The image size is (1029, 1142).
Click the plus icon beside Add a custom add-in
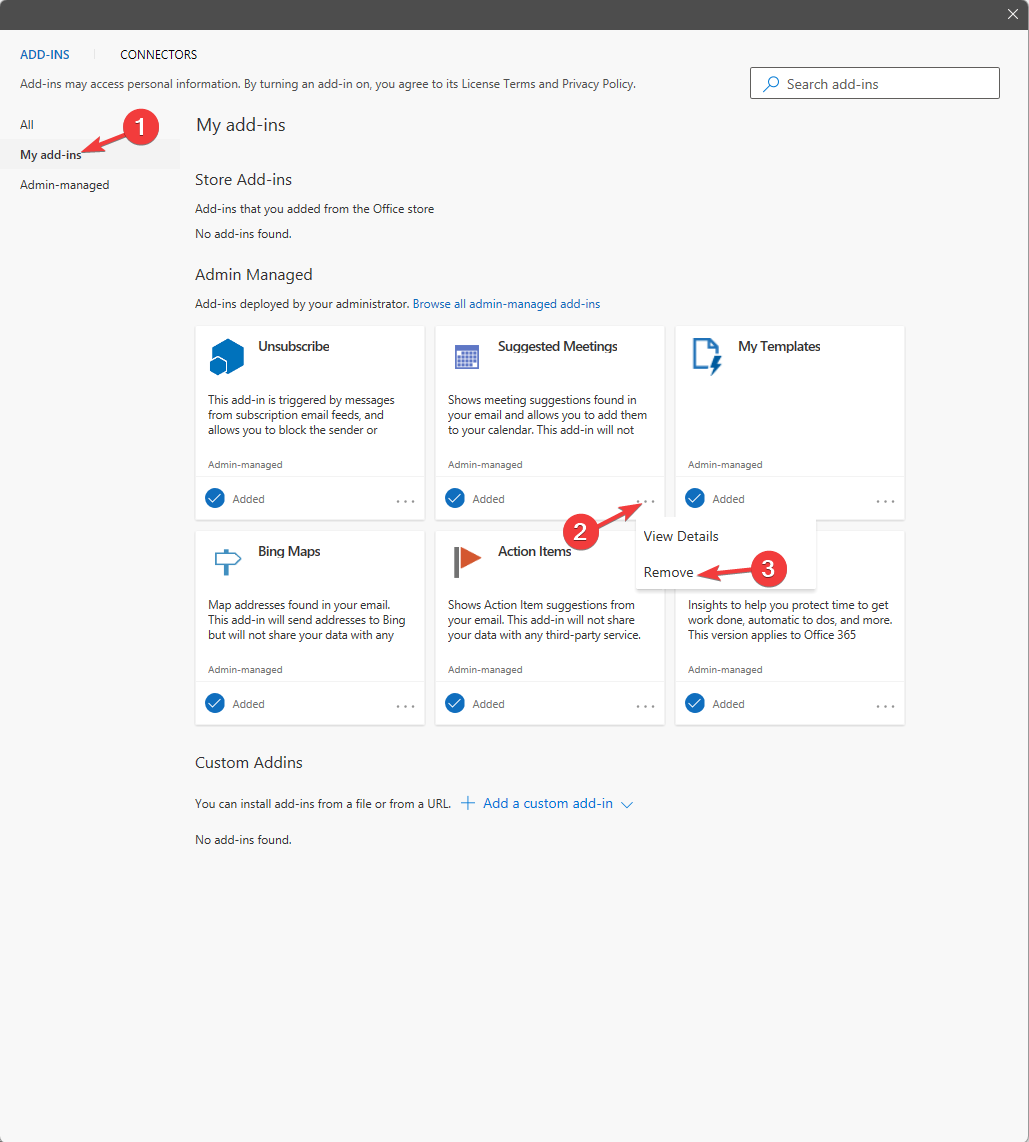pyautogui.click(x=468, y=803)
